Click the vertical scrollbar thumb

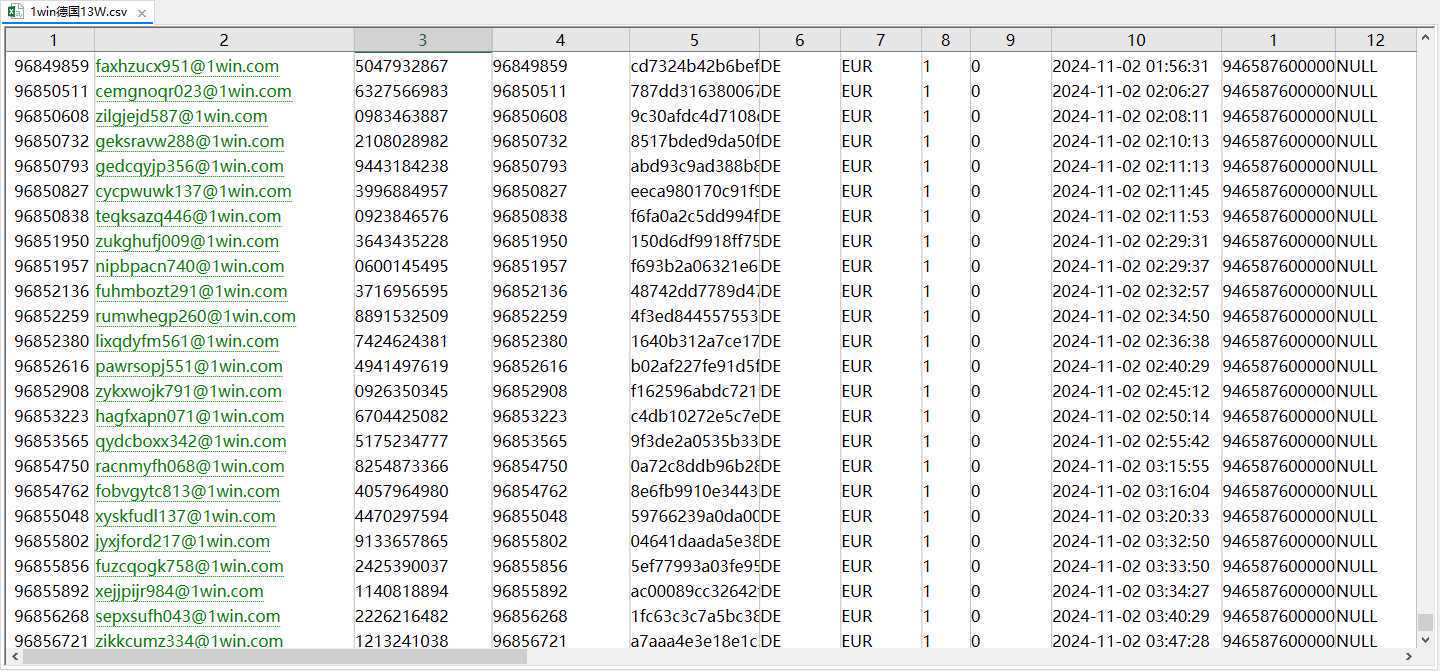1426,621
